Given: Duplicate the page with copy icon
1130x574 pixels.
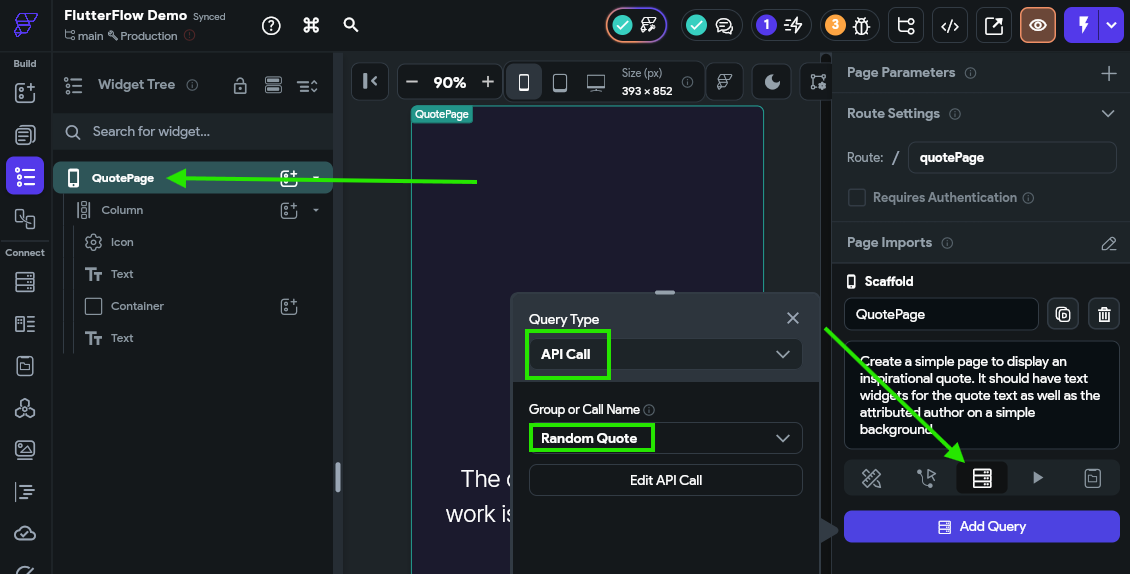Looking at the screenshot, I should tap(1062, 314).
